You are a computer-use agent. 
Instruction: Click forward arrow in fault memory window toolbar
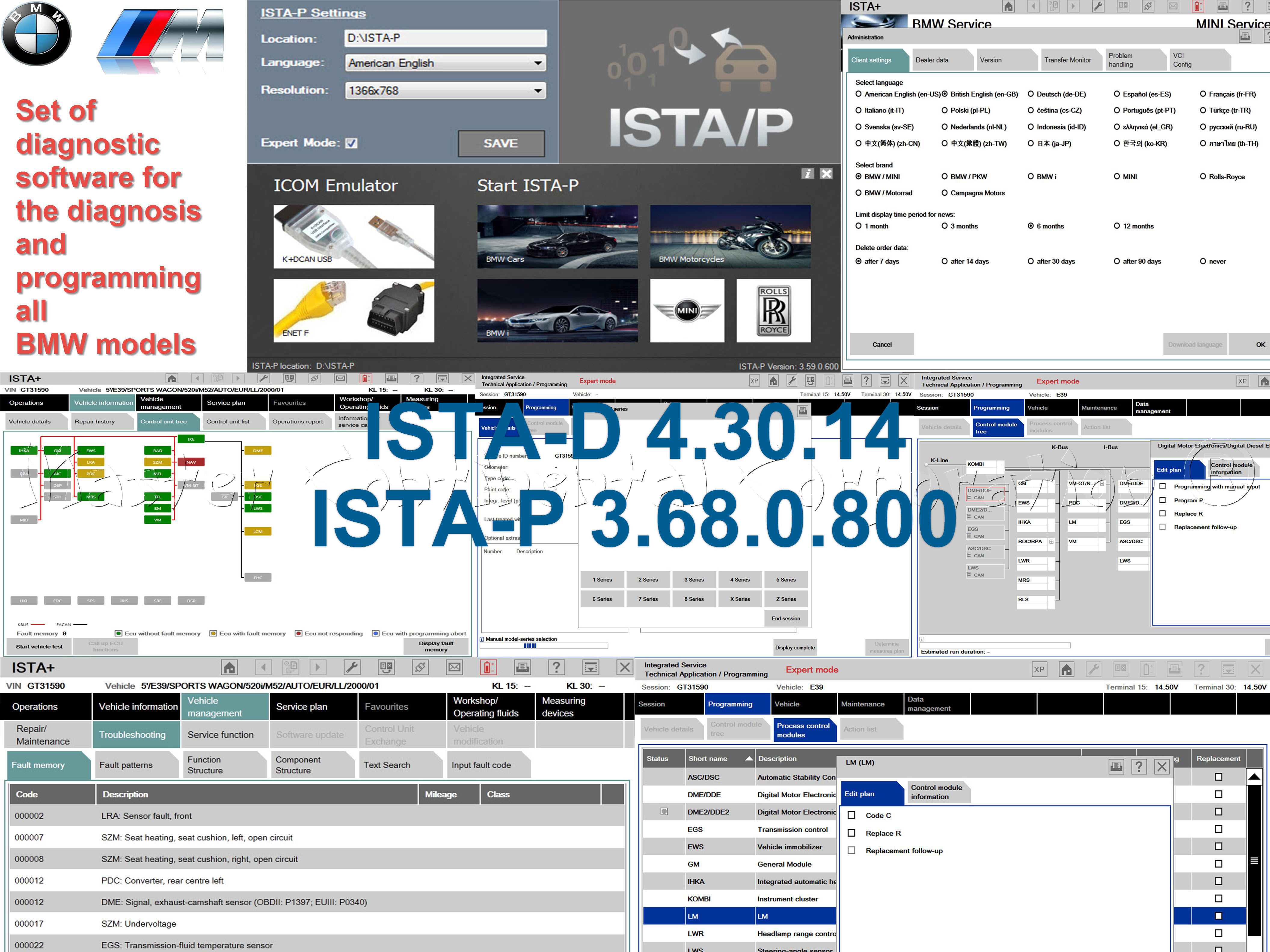pos(317,667)
